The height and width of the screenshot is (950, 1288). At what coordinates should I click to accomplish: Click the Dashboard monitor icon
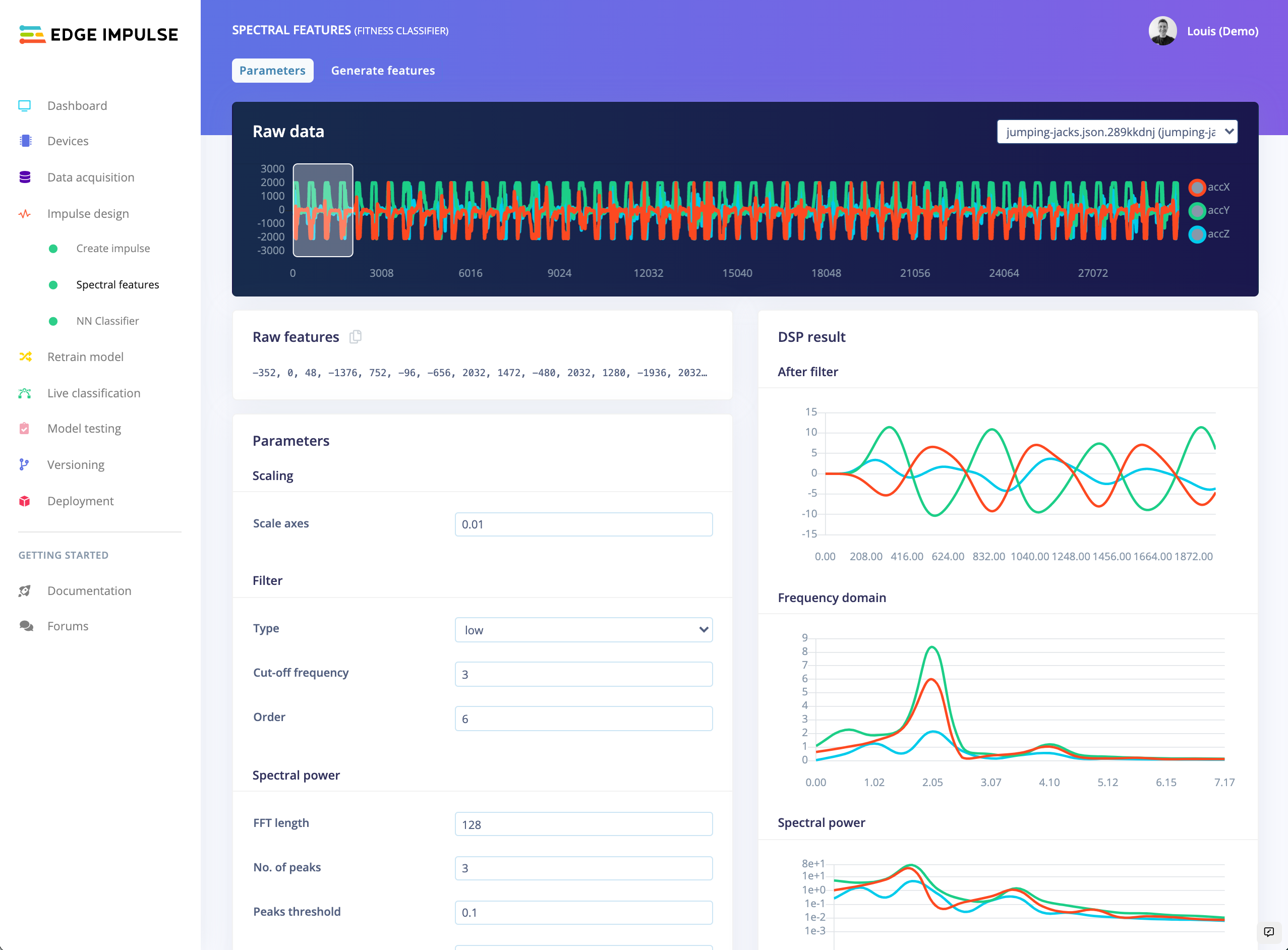[x=24, y=106]
